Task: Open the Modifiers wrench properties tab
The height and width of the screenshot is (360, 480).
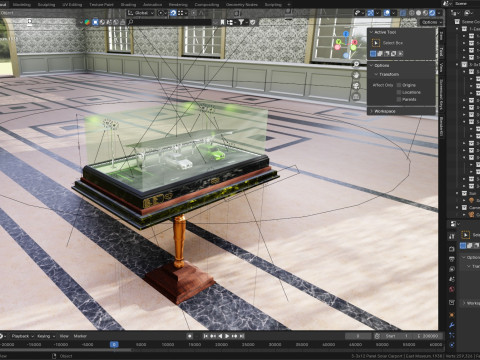Action: coord(452,325)
